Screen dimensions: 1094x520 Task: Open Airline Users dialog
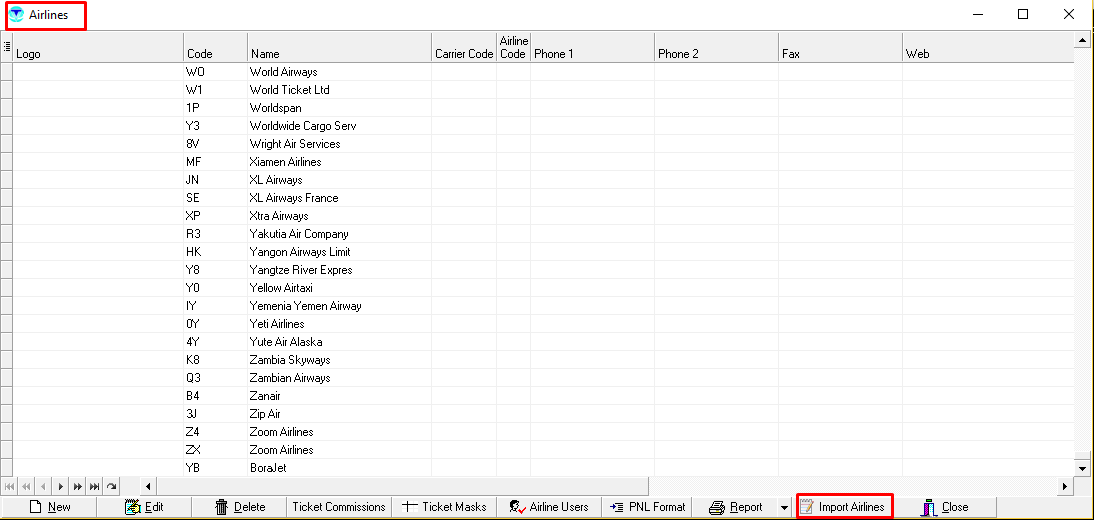pyautogui.click(x=548, y=507)
